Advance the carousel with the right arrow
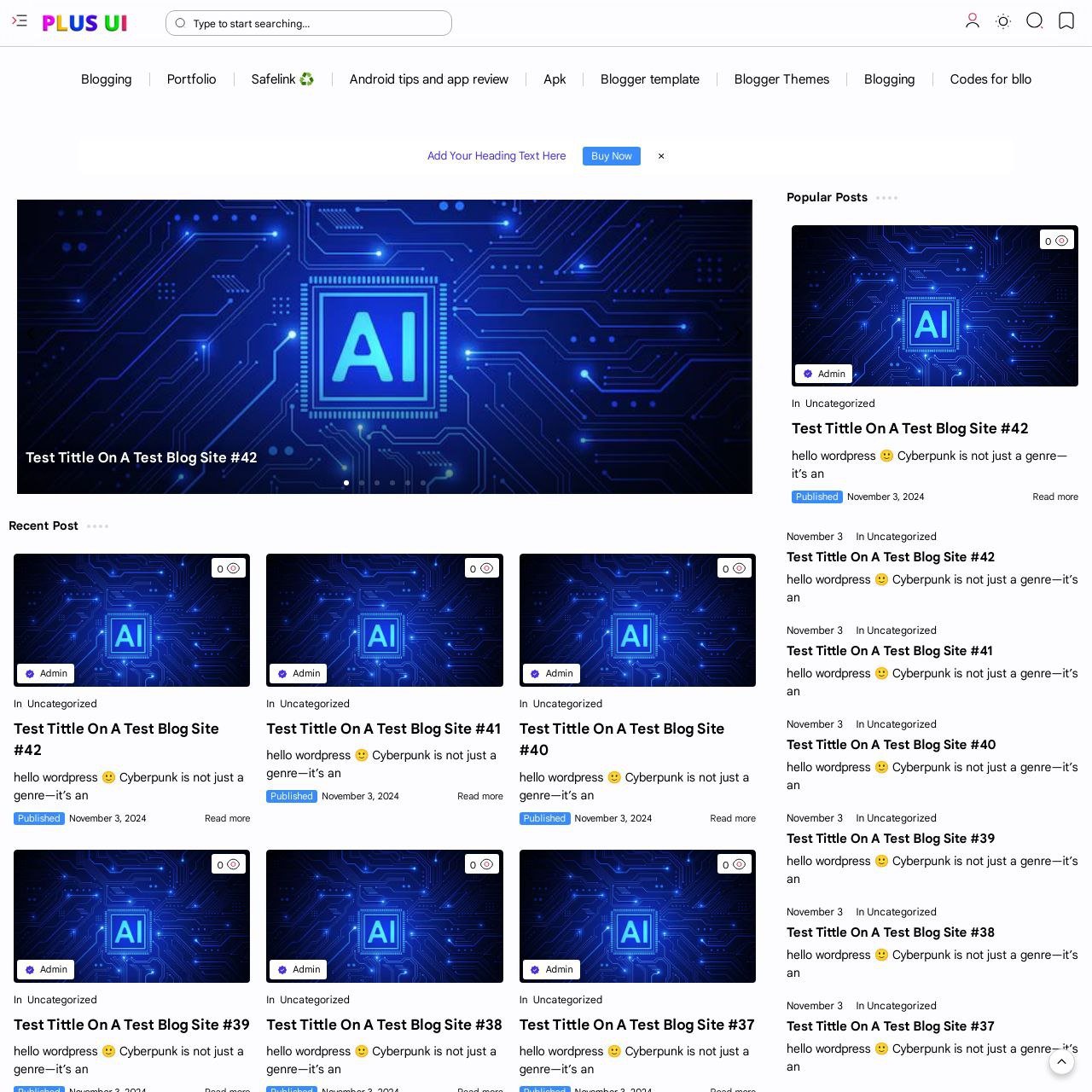This screenshot has height=1092, width=1092. point(737,334)
